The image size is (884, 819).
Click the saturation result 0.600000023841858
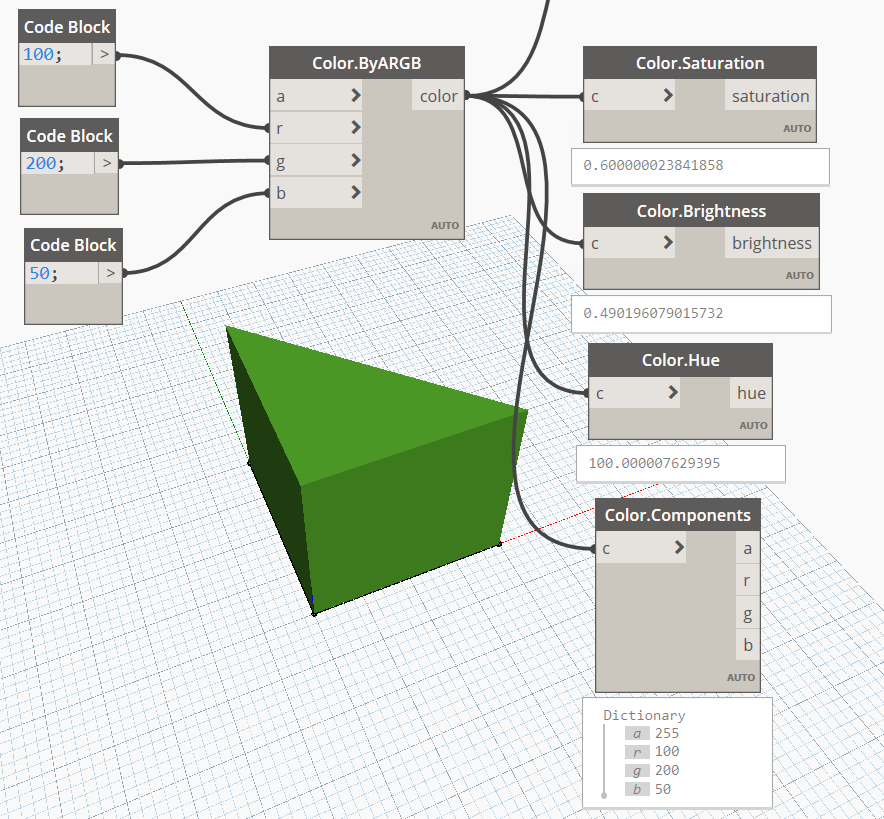pos(653,165)
